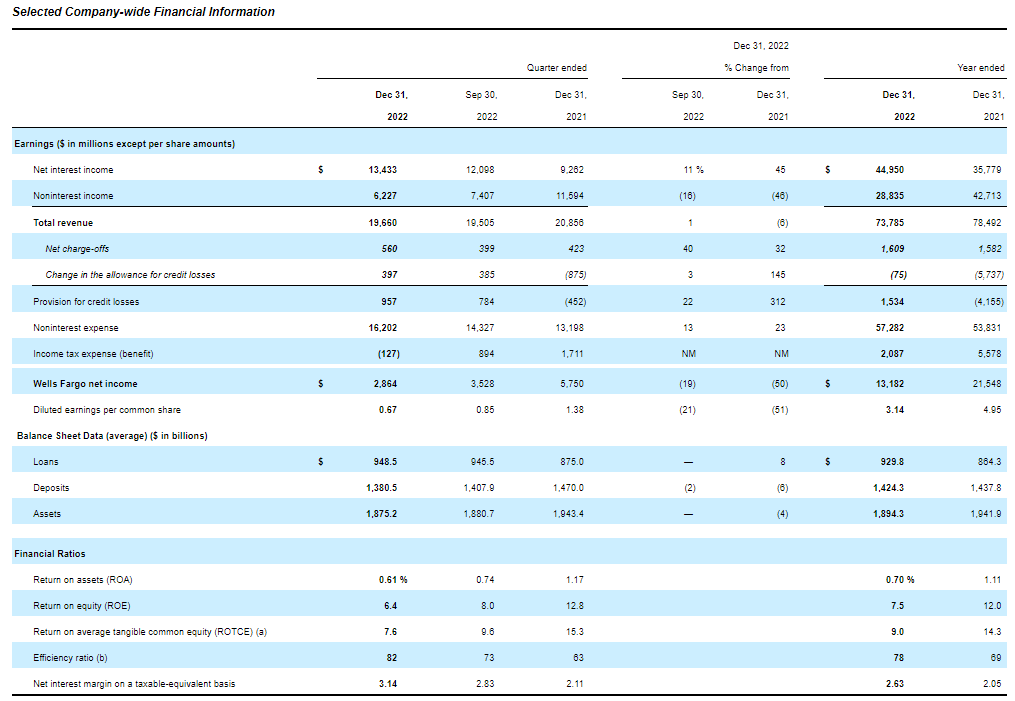1015x701 pixels.
Task: Click the "Total revenue" row label
Action: pos(63,223)
